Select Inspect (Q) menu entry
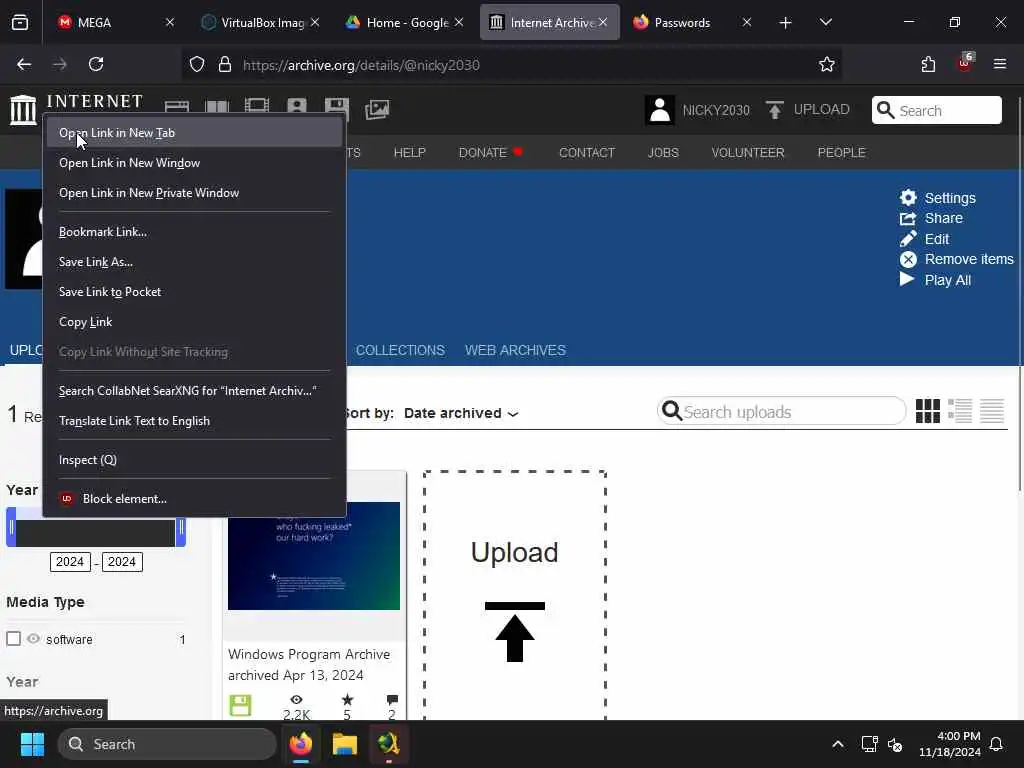The height and width of the screenshot is (768, 1024). [194, 460]
